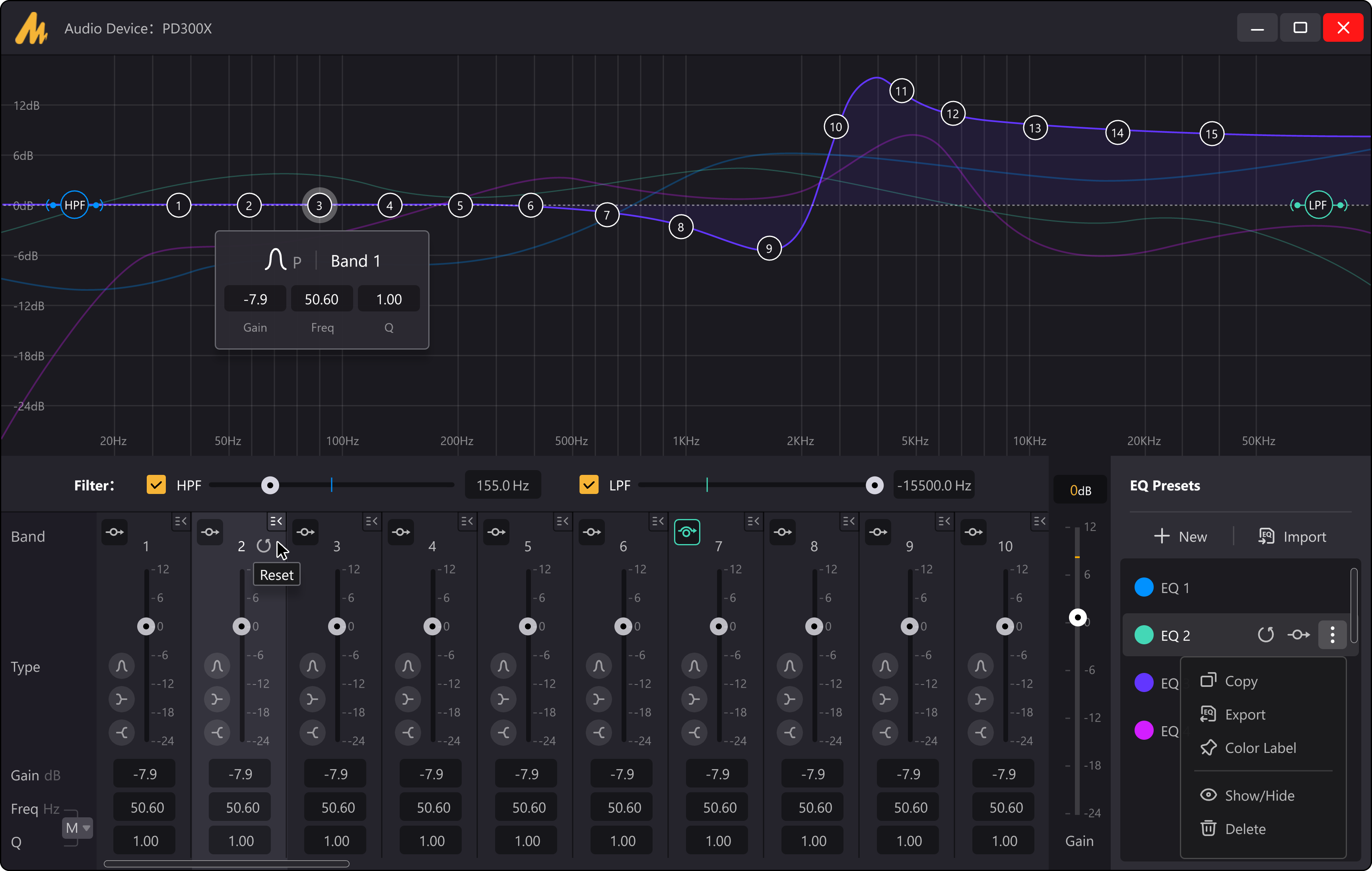Toggle the bypass icon for band 1

pyautogui.click(x=115, y=532)
